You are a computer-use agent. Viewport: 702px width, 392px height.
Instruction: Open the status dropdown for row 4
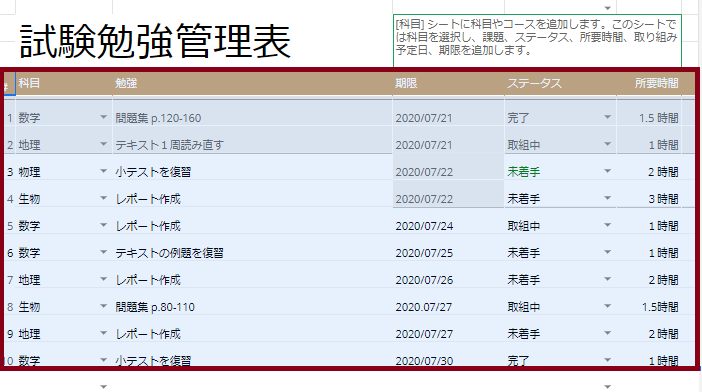[x=608, y=198]
